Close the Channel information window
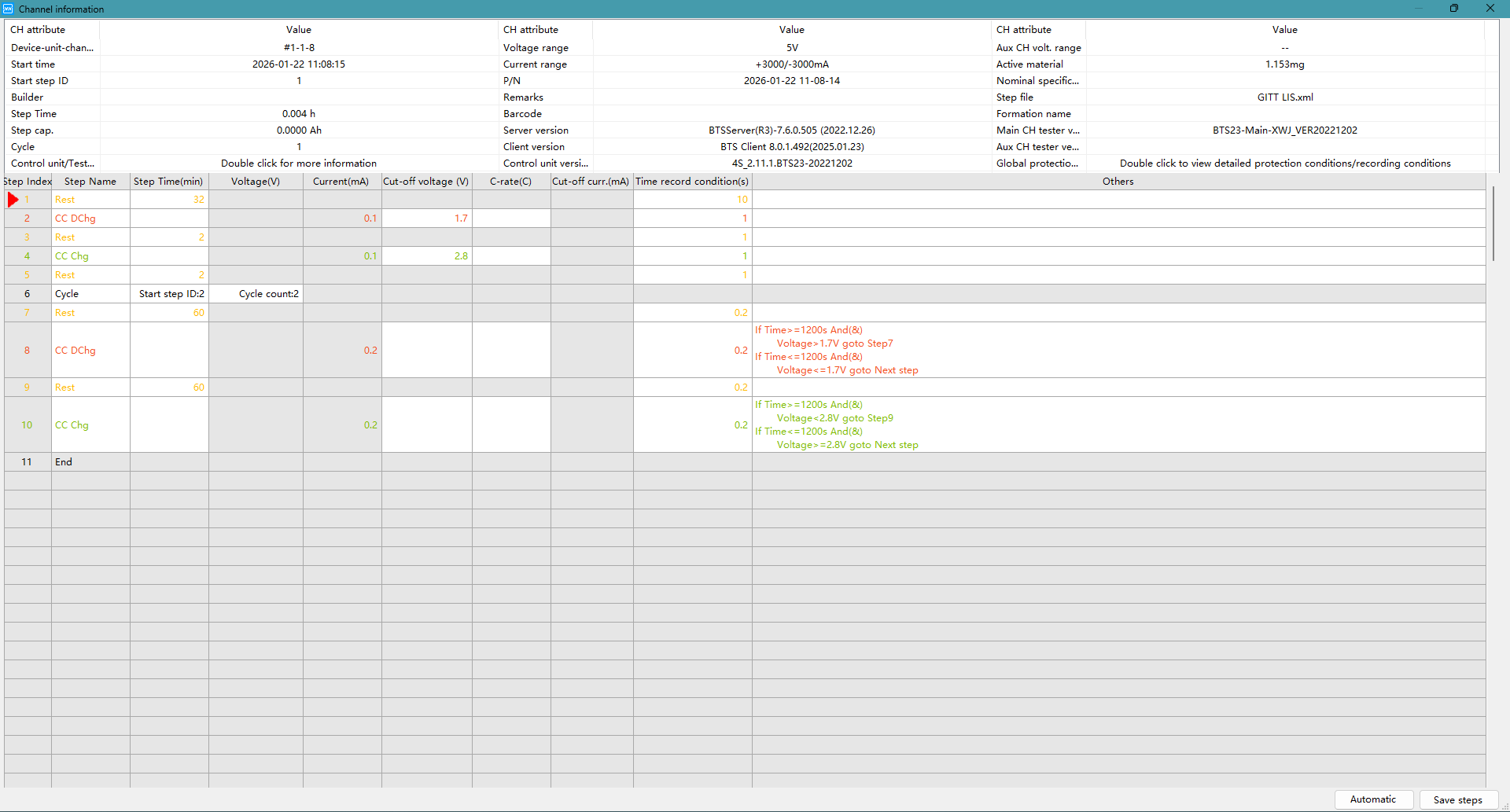This screenshot has height=812, width=1510. coord(1490,9)
